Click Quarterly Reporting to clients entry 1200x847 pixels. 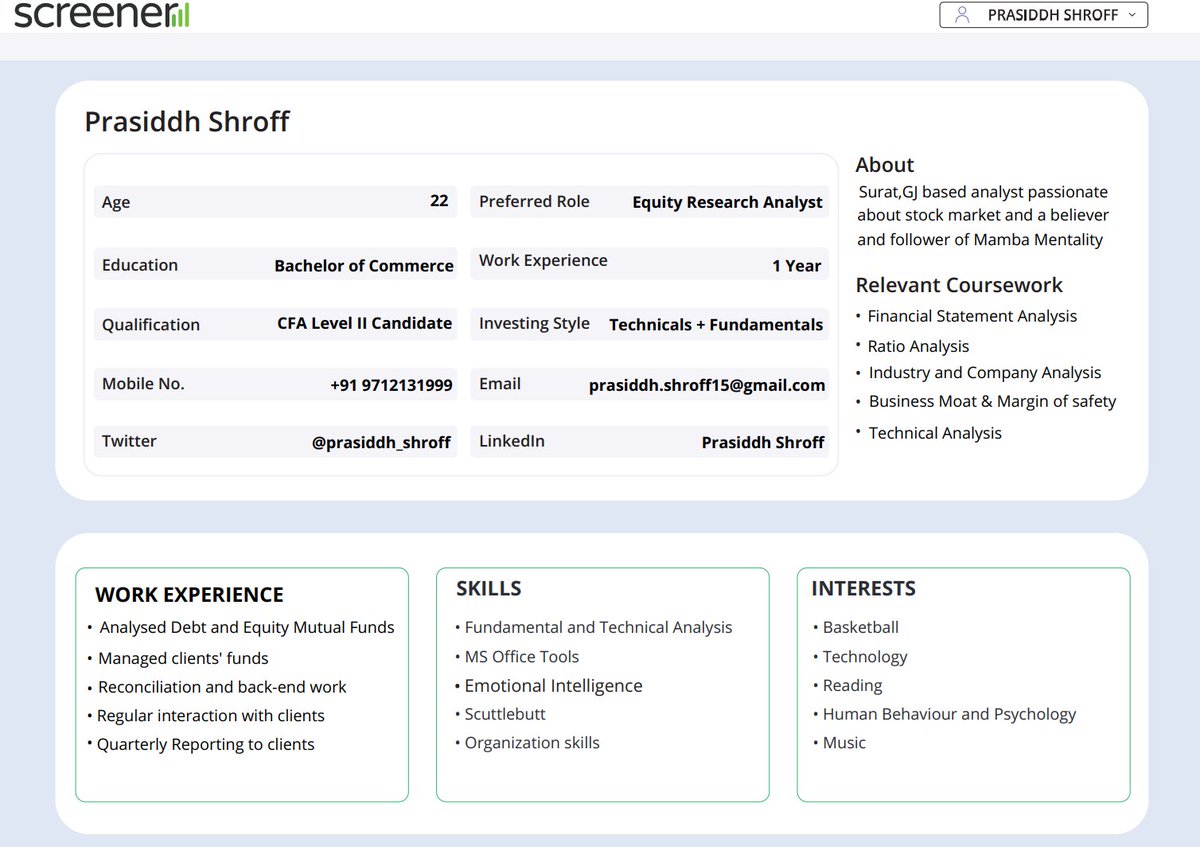[205, 744]
